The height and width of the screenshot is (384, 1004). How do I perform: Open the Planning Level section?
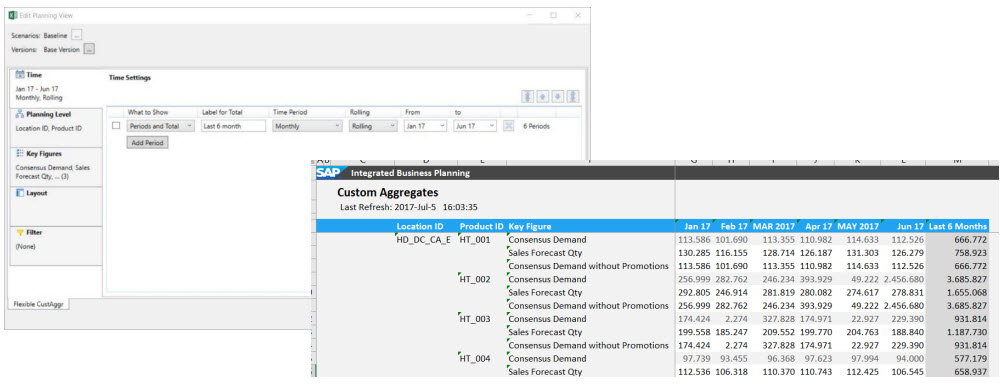(x=56, y=127)
